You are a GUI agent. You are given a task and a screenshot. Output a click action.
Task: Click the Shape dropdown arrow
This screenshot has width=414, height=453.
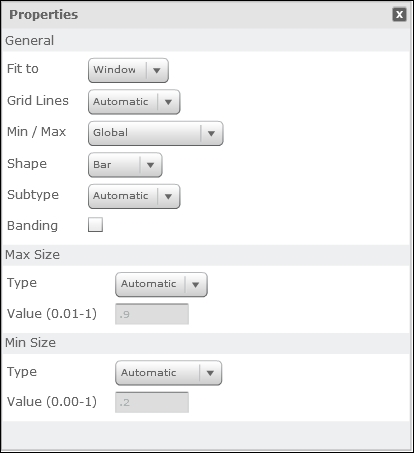[150, 165]
